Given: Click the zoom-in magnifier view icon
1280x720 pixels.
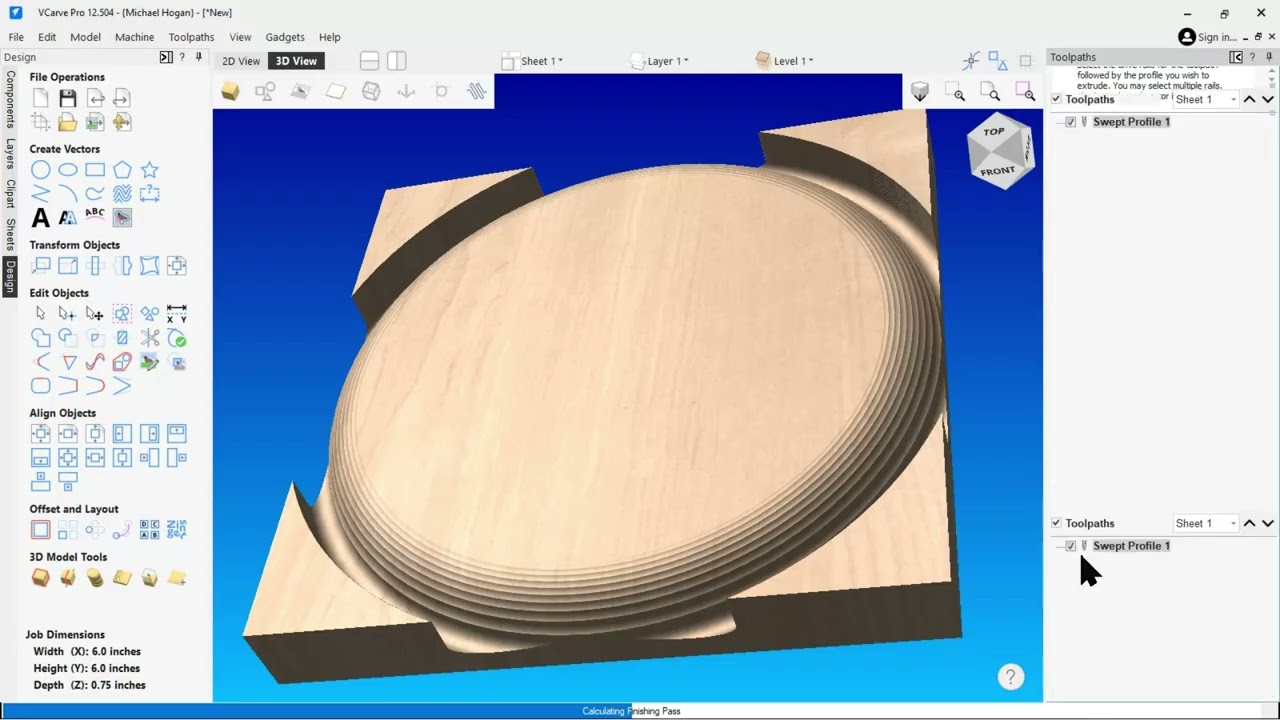Looking at the screenshot, I should pos(957,93).
